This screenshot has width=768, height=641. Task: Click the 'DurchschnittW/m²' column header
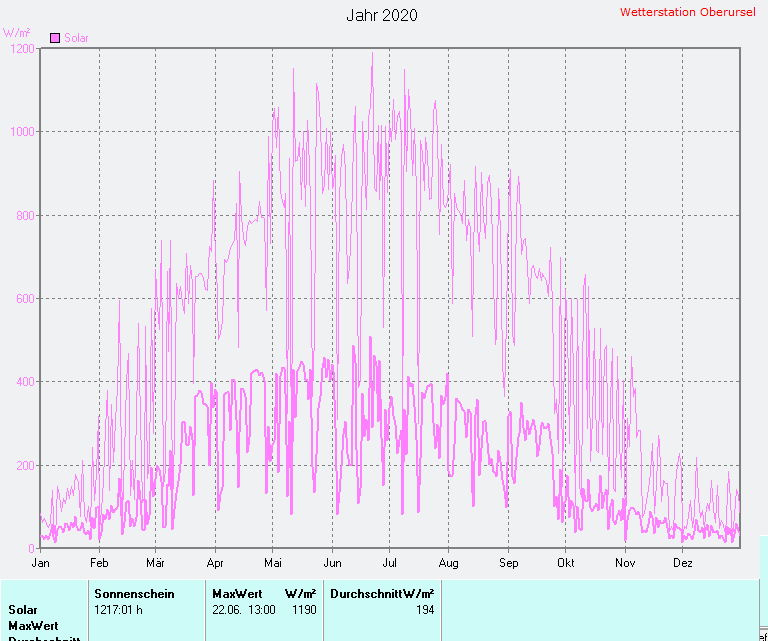[382, 594]
